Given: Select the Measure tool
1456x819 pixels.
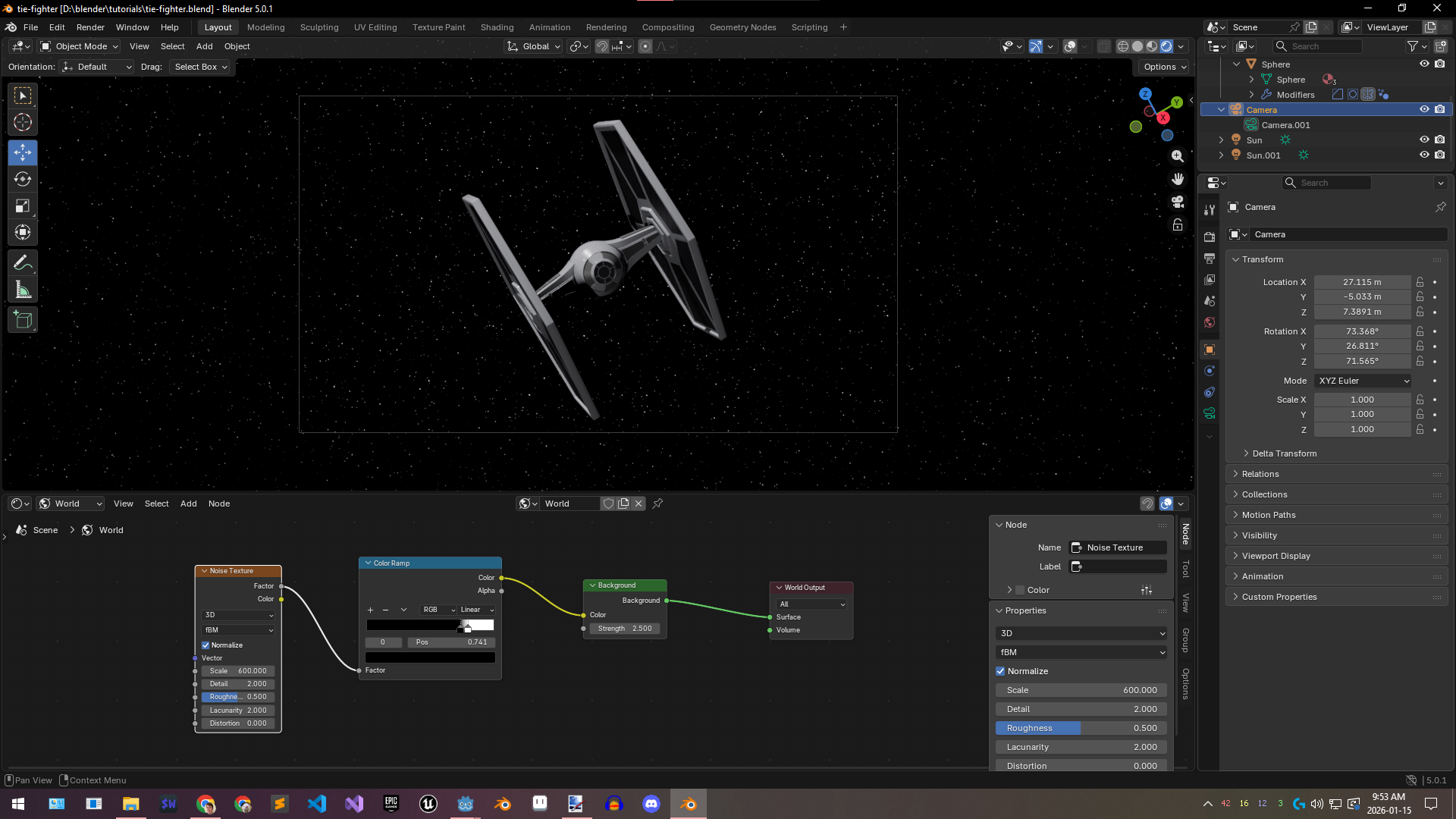Looking at the screenshot, I should (23, 290).
